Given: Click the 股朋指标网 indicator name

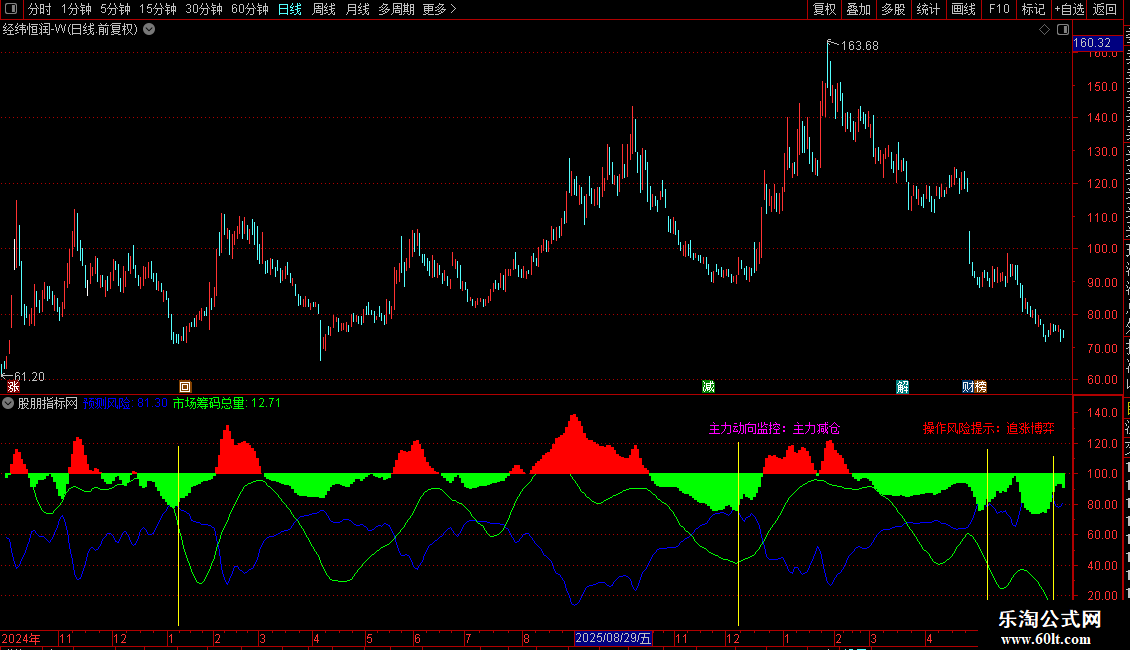Looking at the screenshot, I should pos(48,404).
